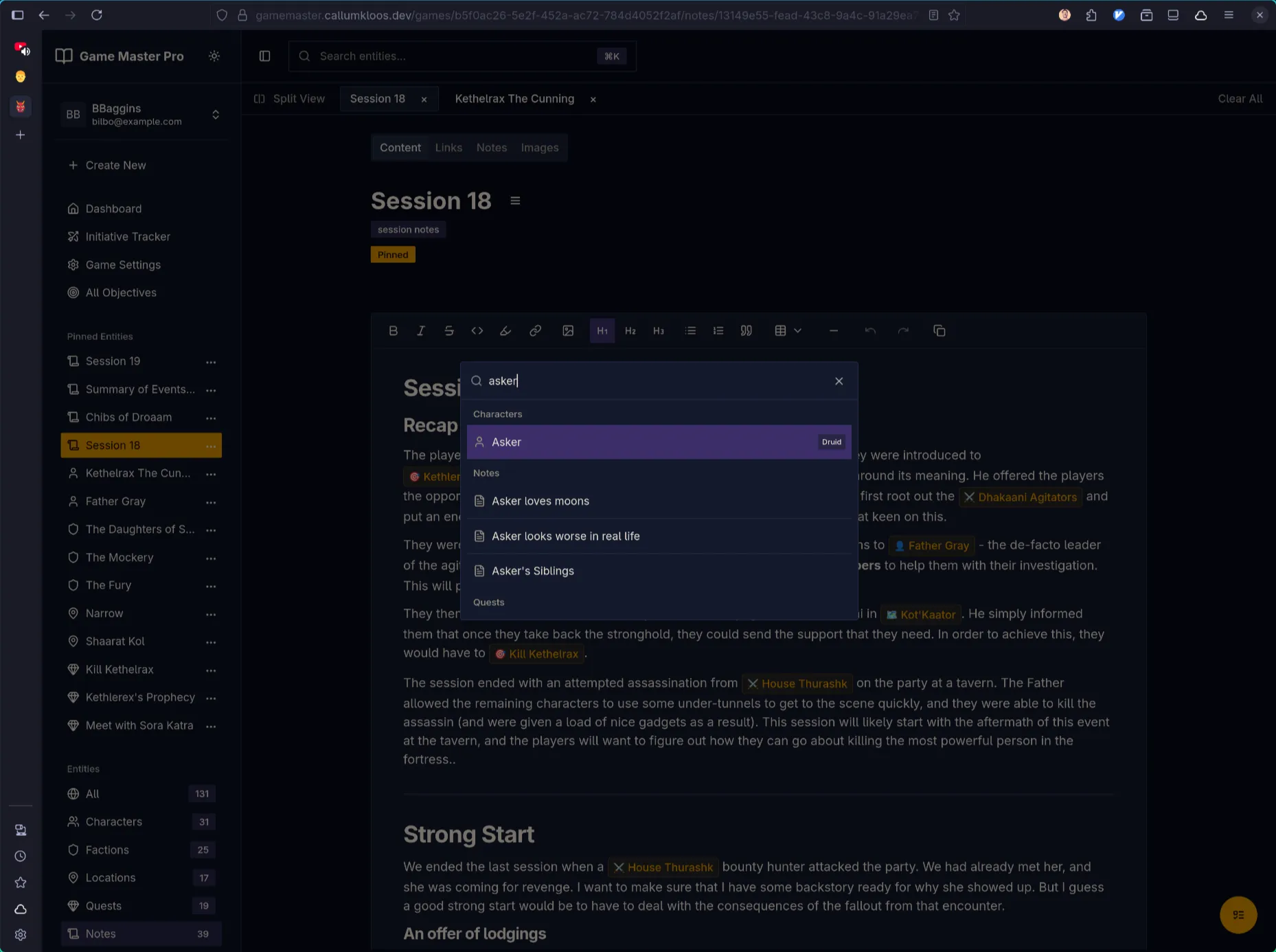Toggle bold formatting in editor toolbar

[x=393, y=331]
